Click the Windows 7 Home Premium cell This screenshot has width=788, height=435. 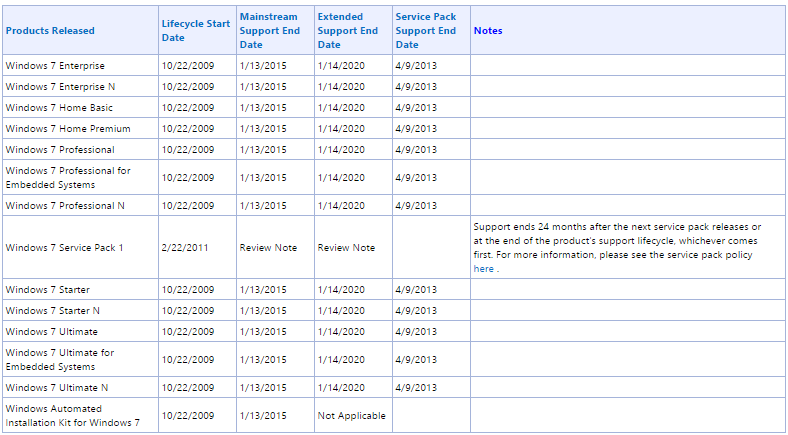tap(62, 128)
